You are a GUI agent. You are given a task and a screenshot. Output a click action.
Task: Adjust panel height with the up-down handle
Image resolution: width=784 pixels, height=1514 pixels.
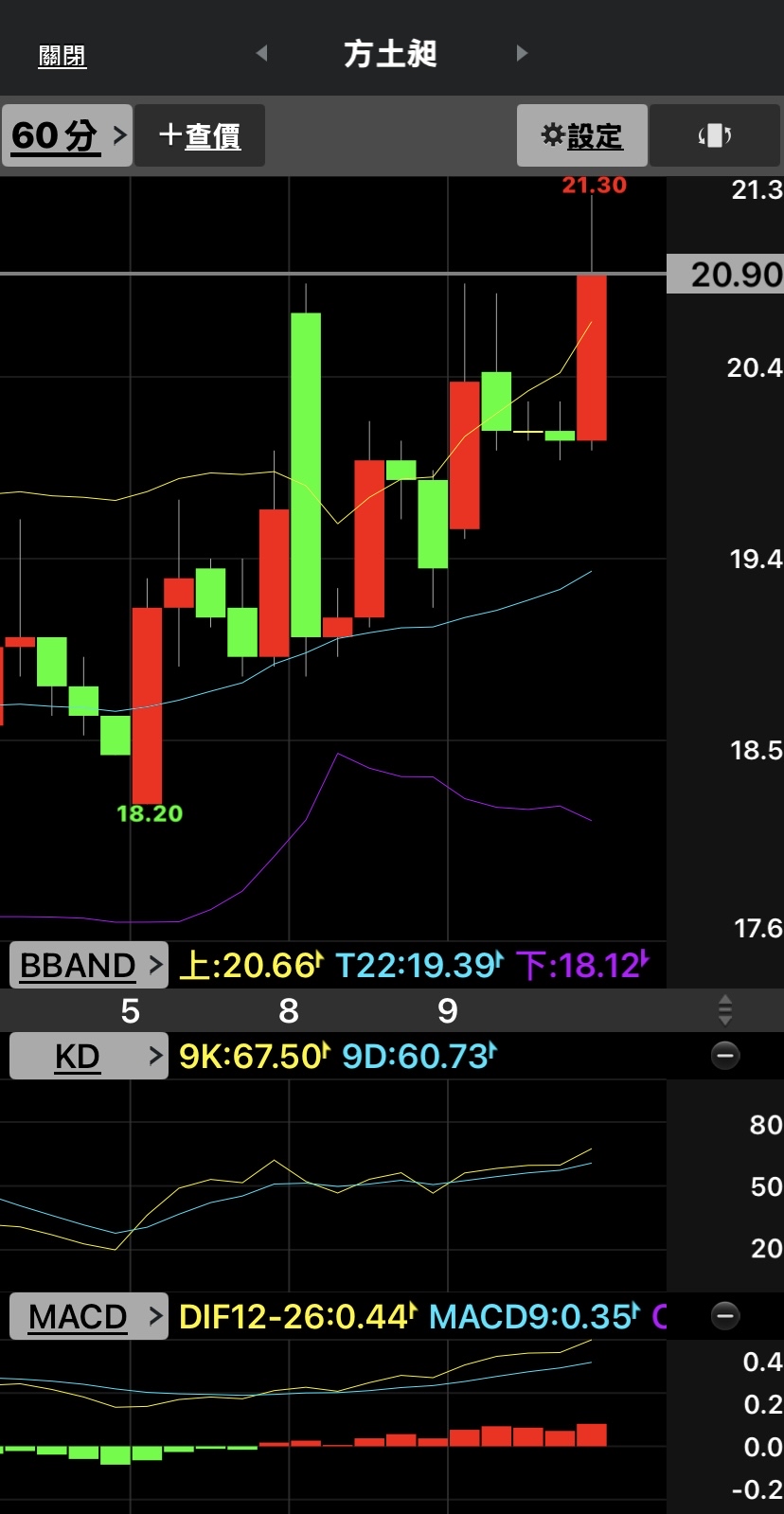coord(725,1010)
